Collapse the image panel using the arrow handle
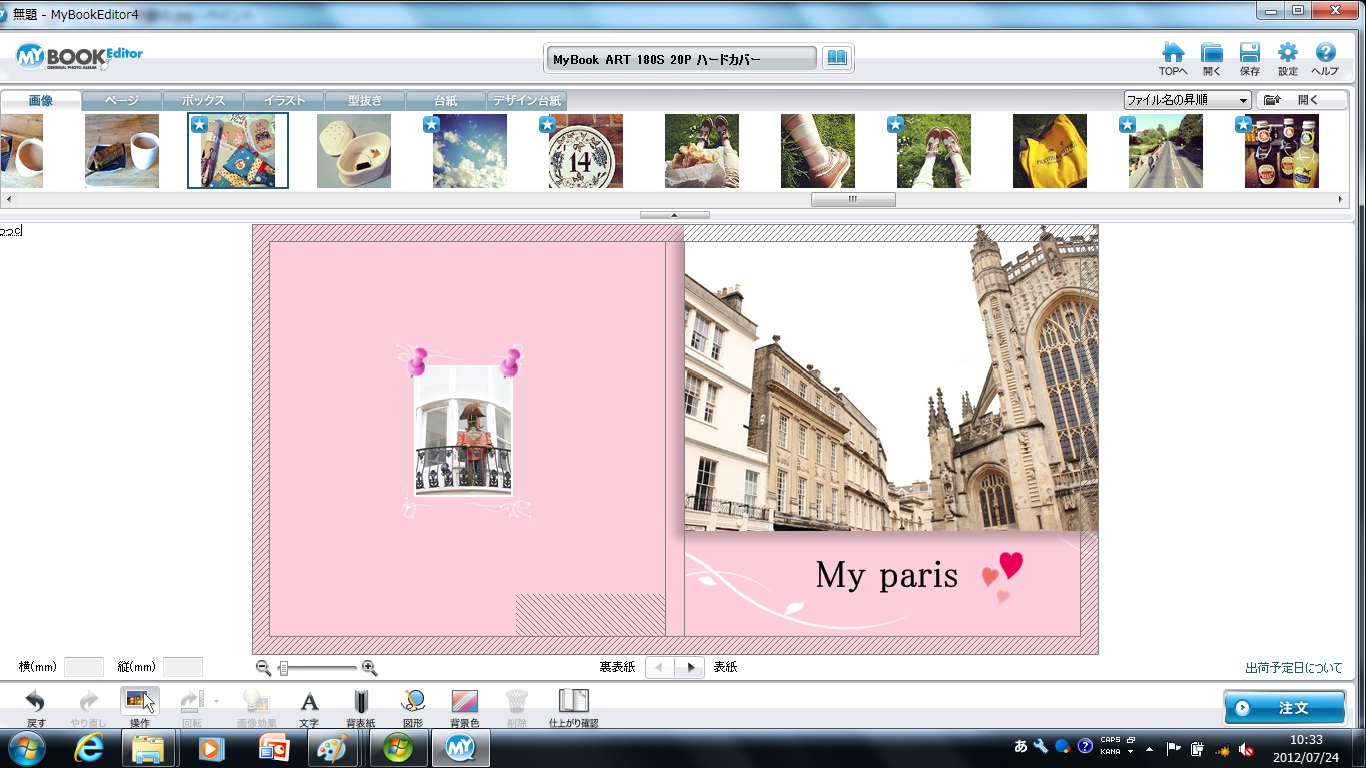This screenshot has width=1366, height=768. pos(674,215)
